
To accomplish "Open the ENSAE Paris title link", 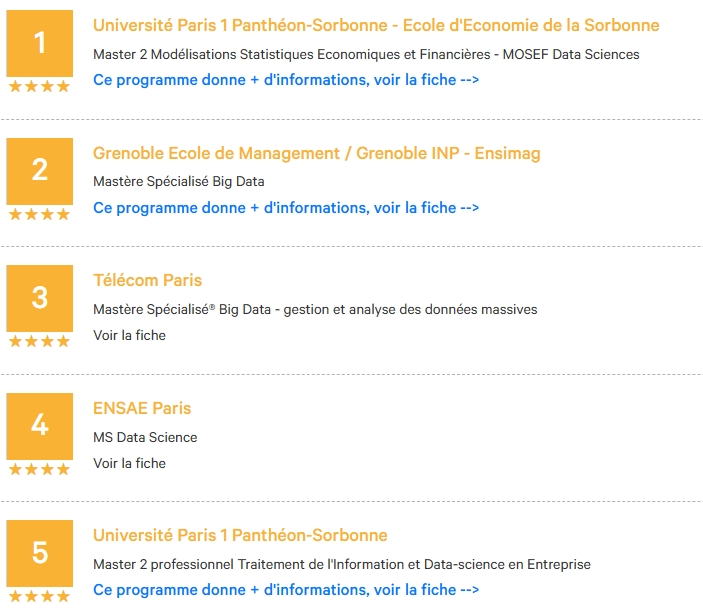I will [142, 408].
